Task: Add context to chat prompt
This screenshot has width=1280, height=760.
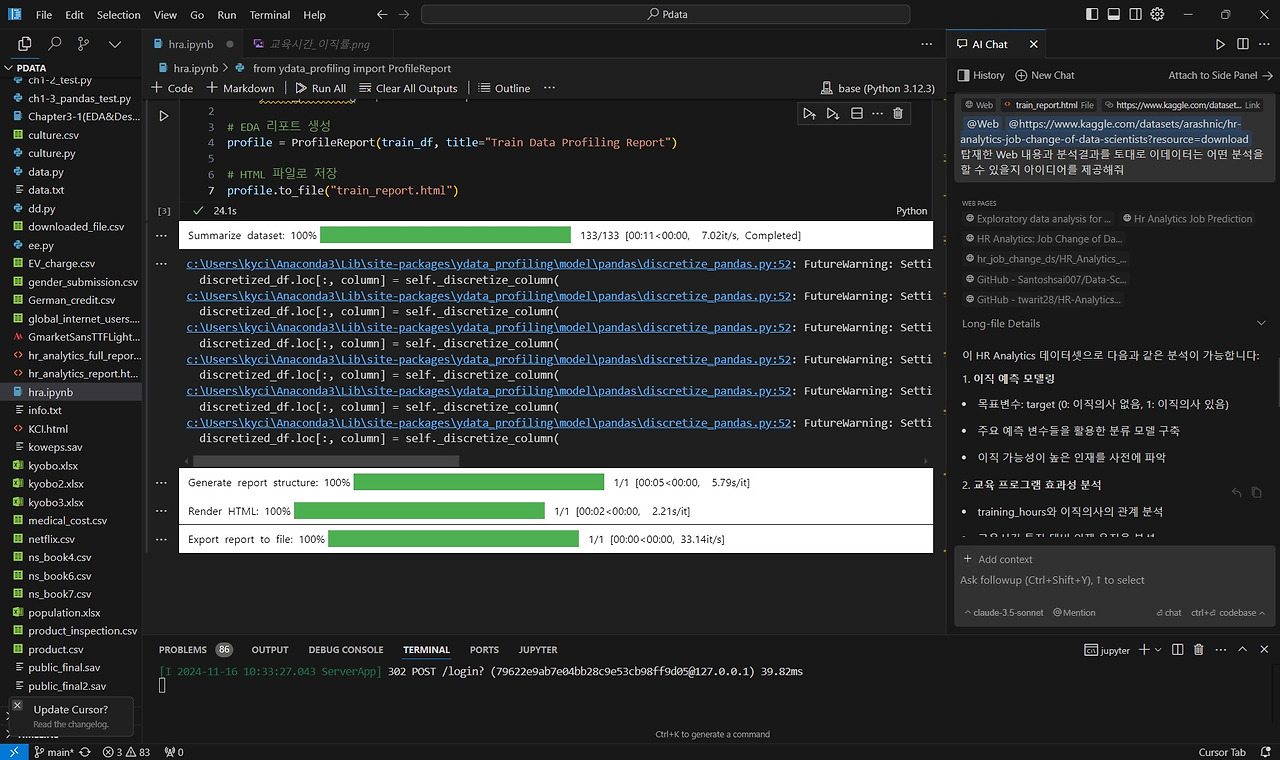Action: coord(998,559)
